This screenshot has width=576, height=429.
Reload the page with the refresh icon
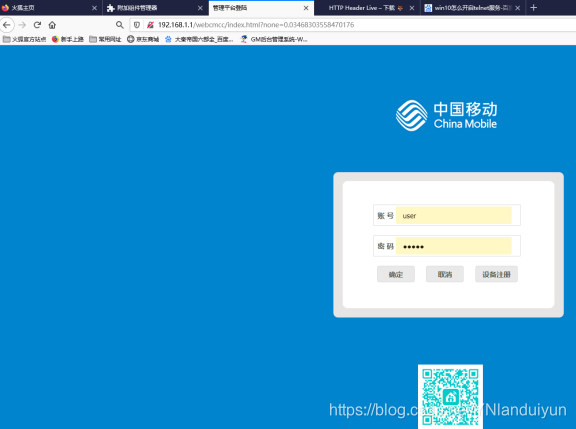pos(37,25)
